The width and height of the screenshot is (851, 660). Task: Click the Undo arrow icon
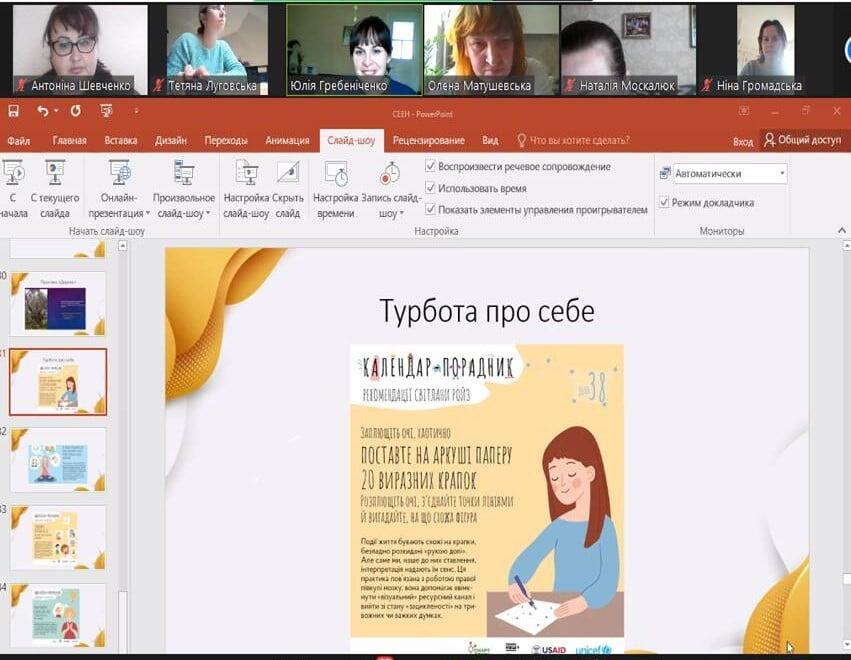pyautogui.click(x=43, y=111)
